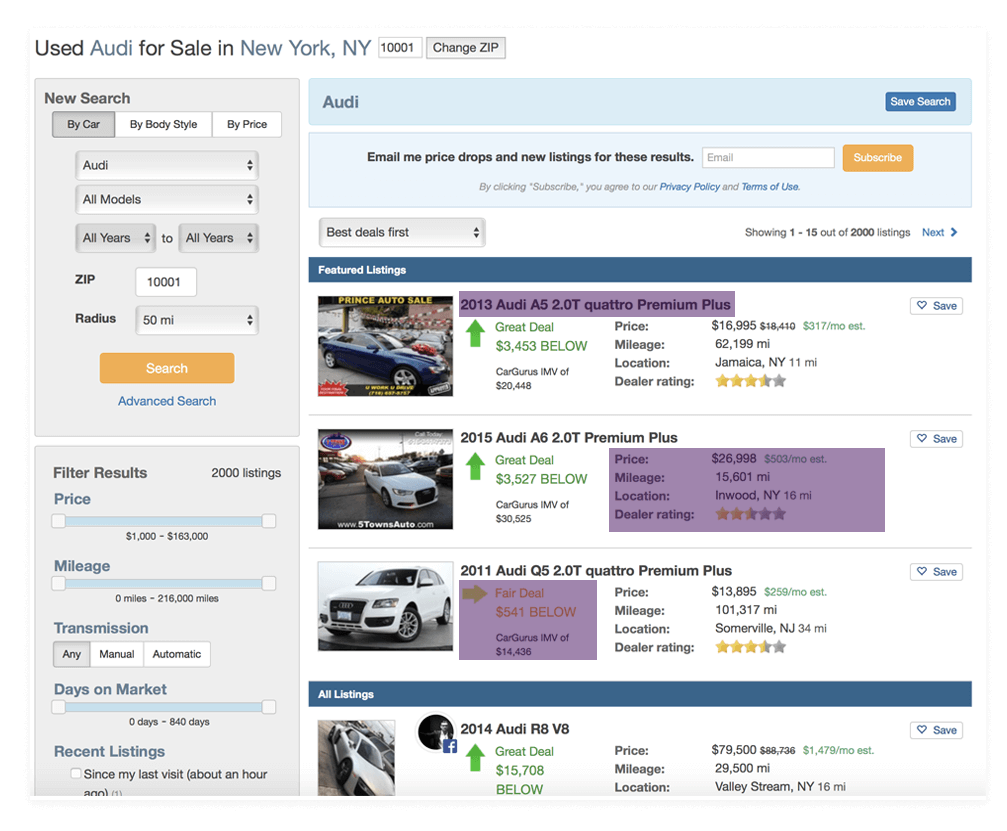Click the heart icon on 2015 Audi A6 Save
The image size is (1007, 831).
[922, 439]
